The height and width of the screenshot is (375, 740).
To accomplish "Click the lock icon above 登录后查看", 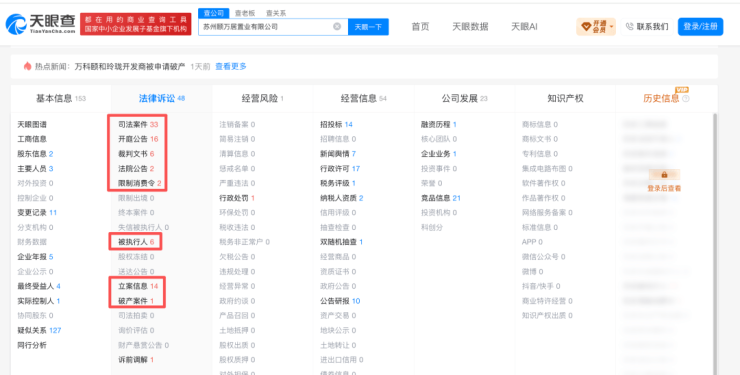I will [664, 175].
